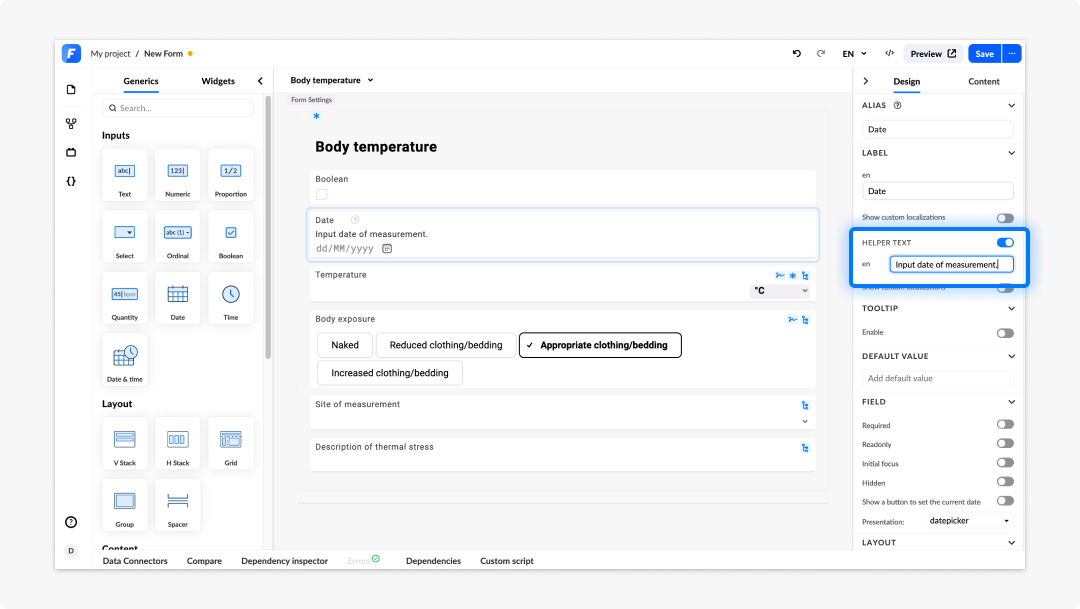Image resolution: width=1080 pixels, height=609 pixels.
Task: Add a Numeric input component
Action: [178, 175]
